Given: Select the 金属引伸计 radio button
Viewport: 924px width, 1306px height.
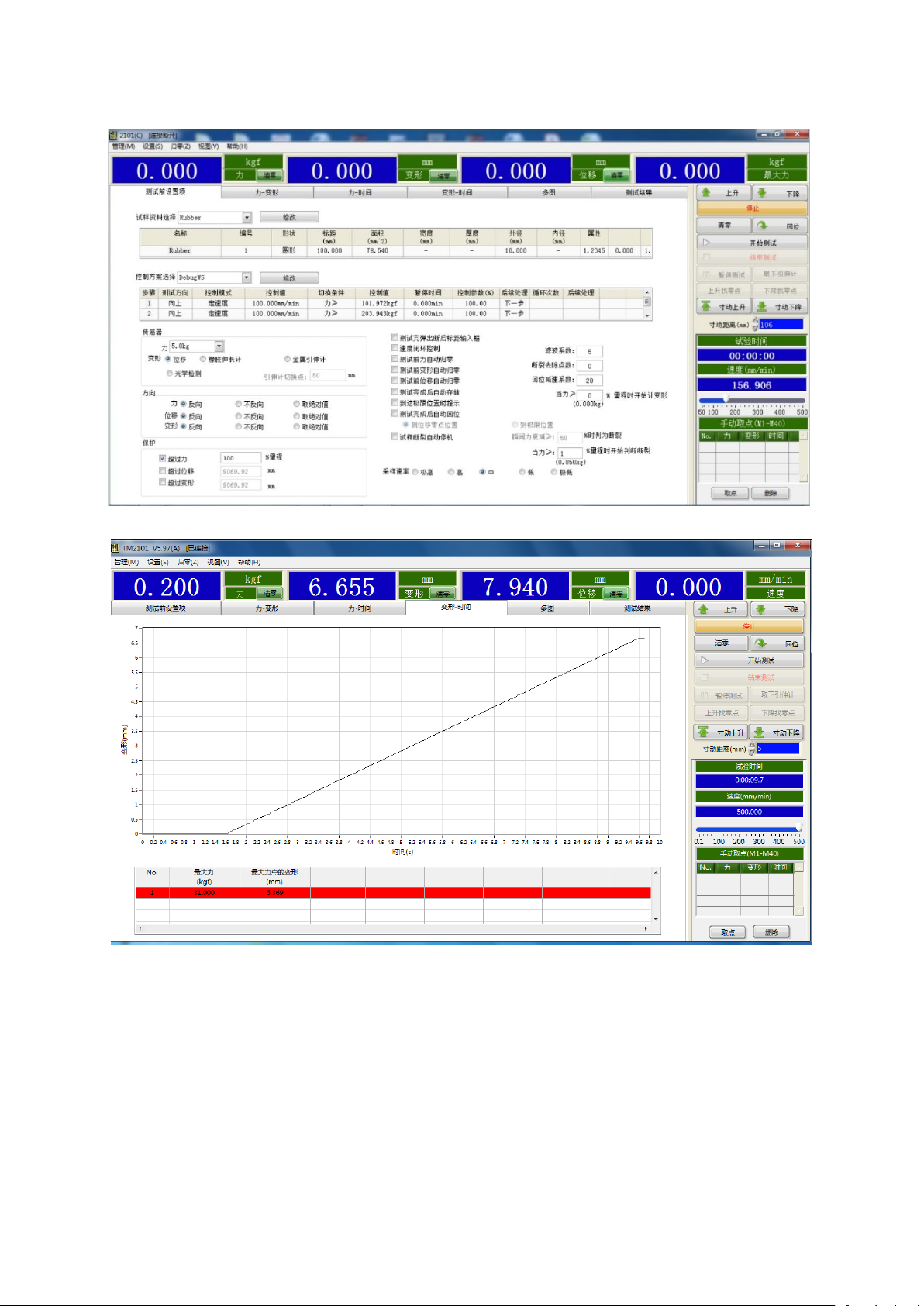Looking at the screenshot, I should (x=288, y=359).
